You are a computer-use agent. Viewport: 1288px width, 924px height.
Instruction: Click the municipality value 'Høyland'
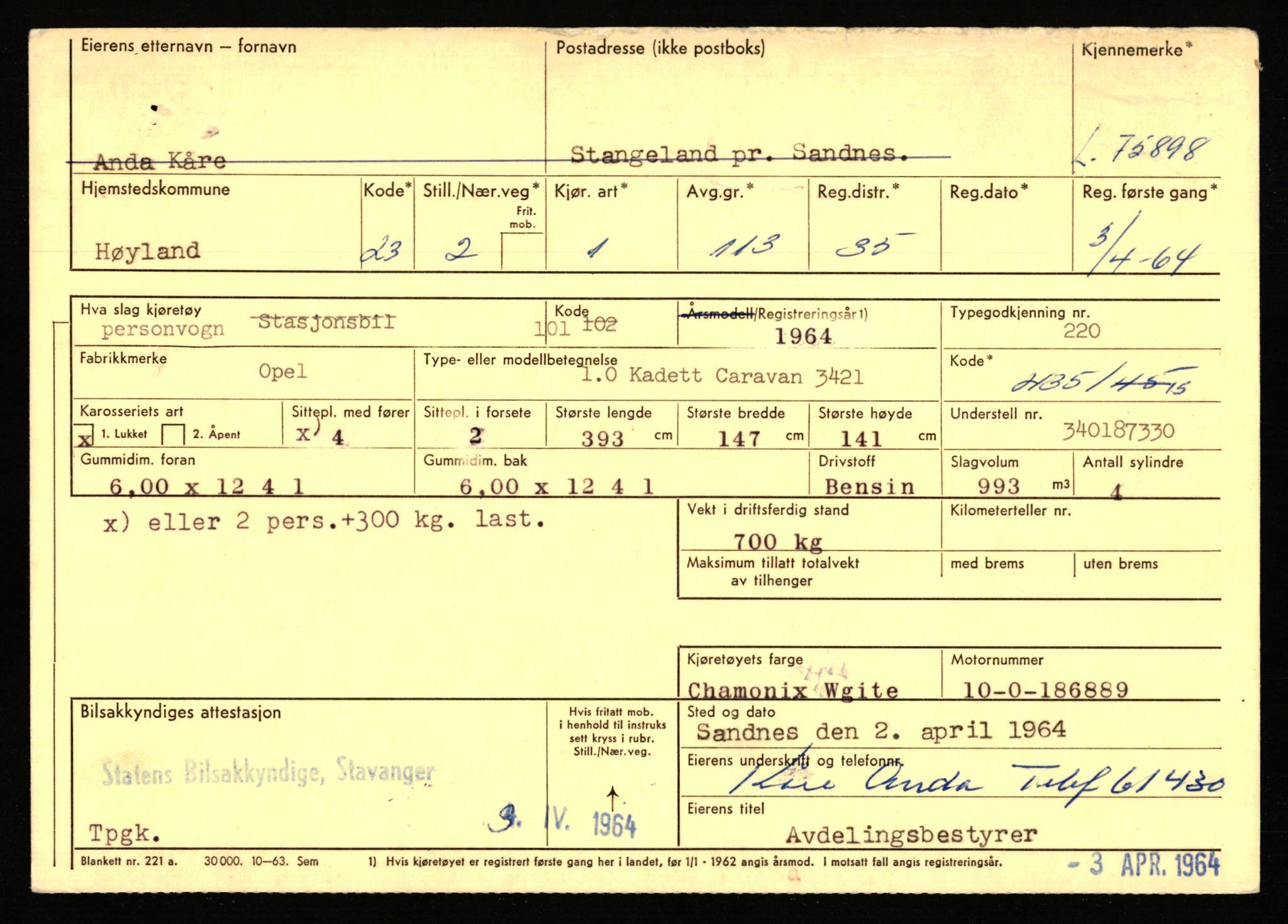pyautogui.click(x=148, y=252)
